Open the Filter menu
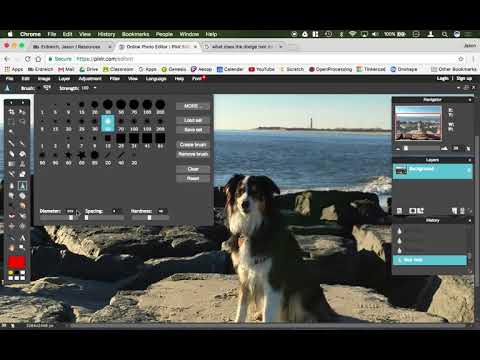The image size is (480, 360). [x=115, y=79]
